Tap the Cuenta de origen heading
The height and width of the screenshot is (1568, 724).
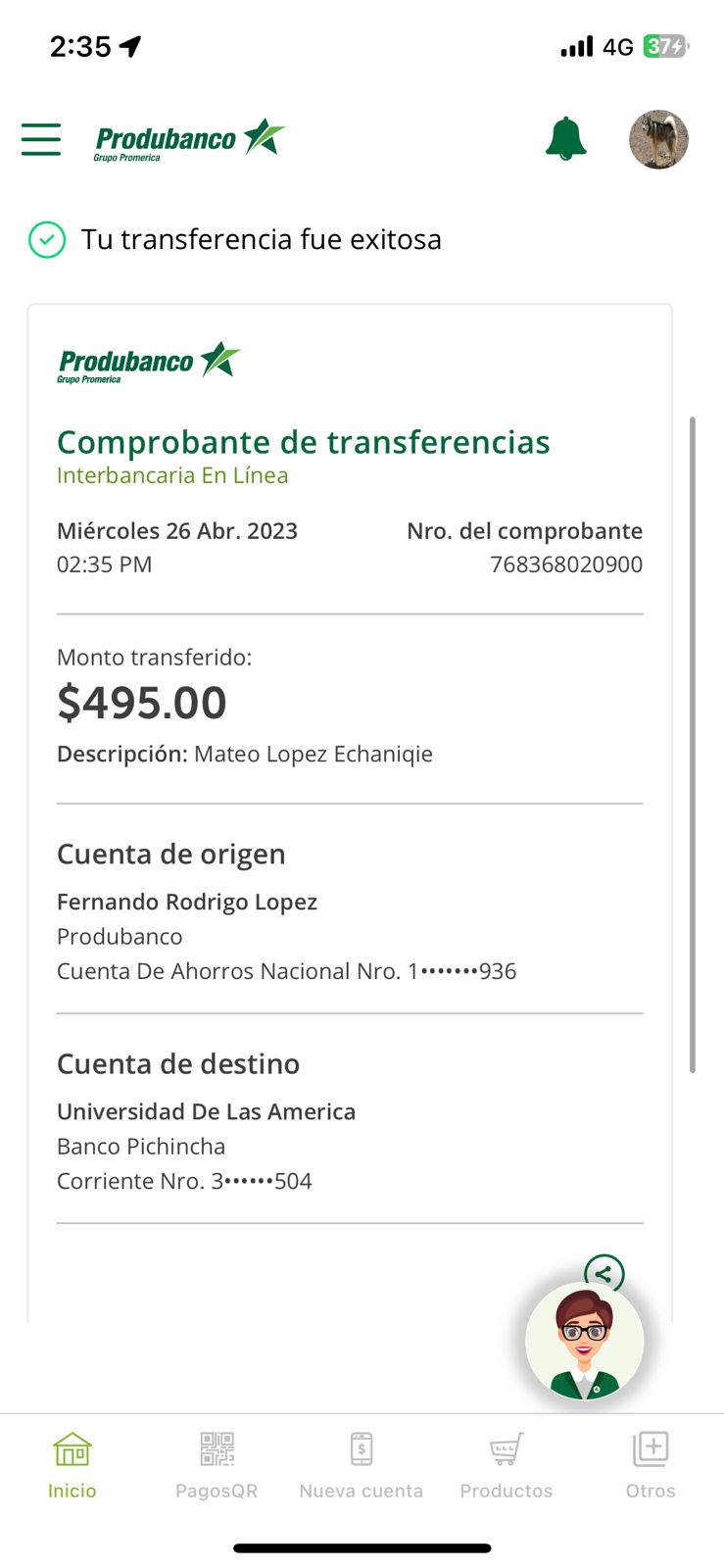pyautogui.click(x=171, y=855)
